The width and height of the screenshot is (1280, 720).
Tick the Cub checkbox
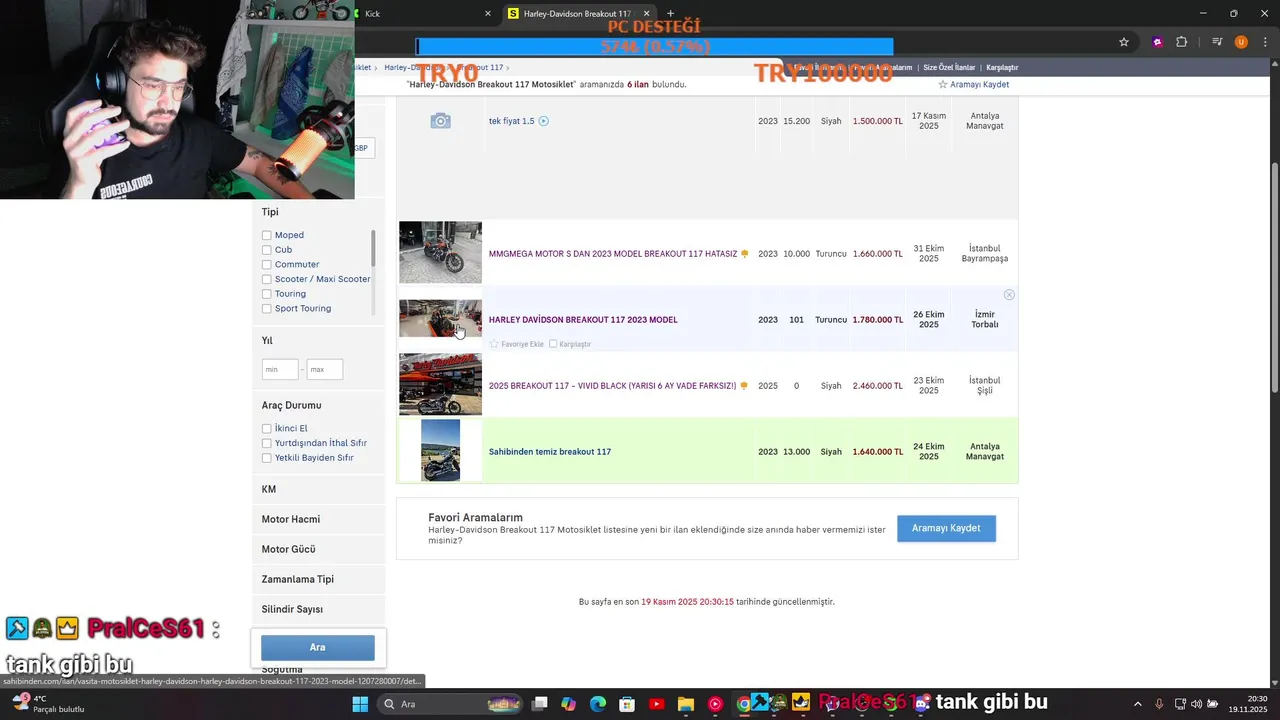266,250
